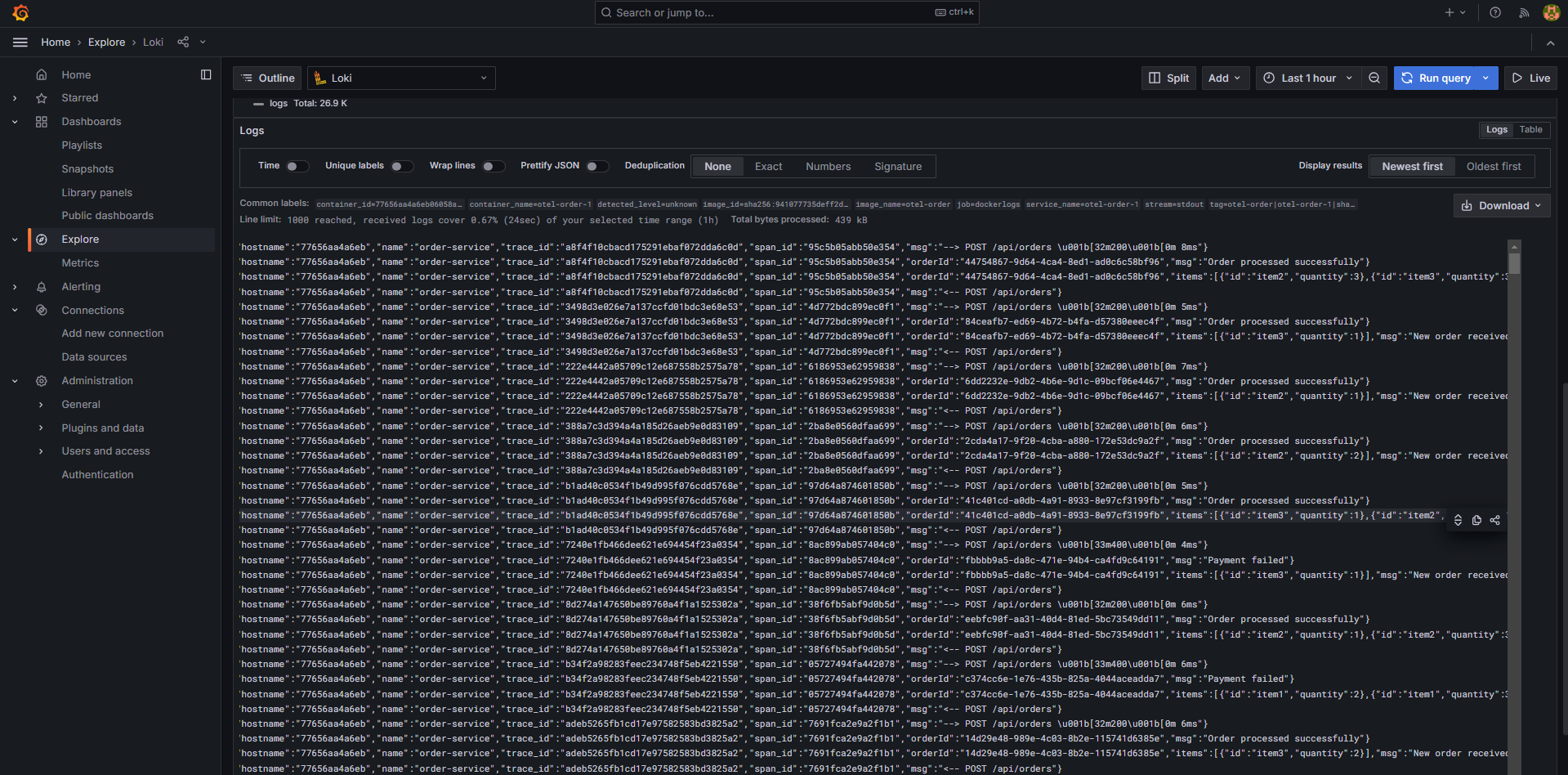
Task: Open the user profile avatar
Action: point(1551,12)
